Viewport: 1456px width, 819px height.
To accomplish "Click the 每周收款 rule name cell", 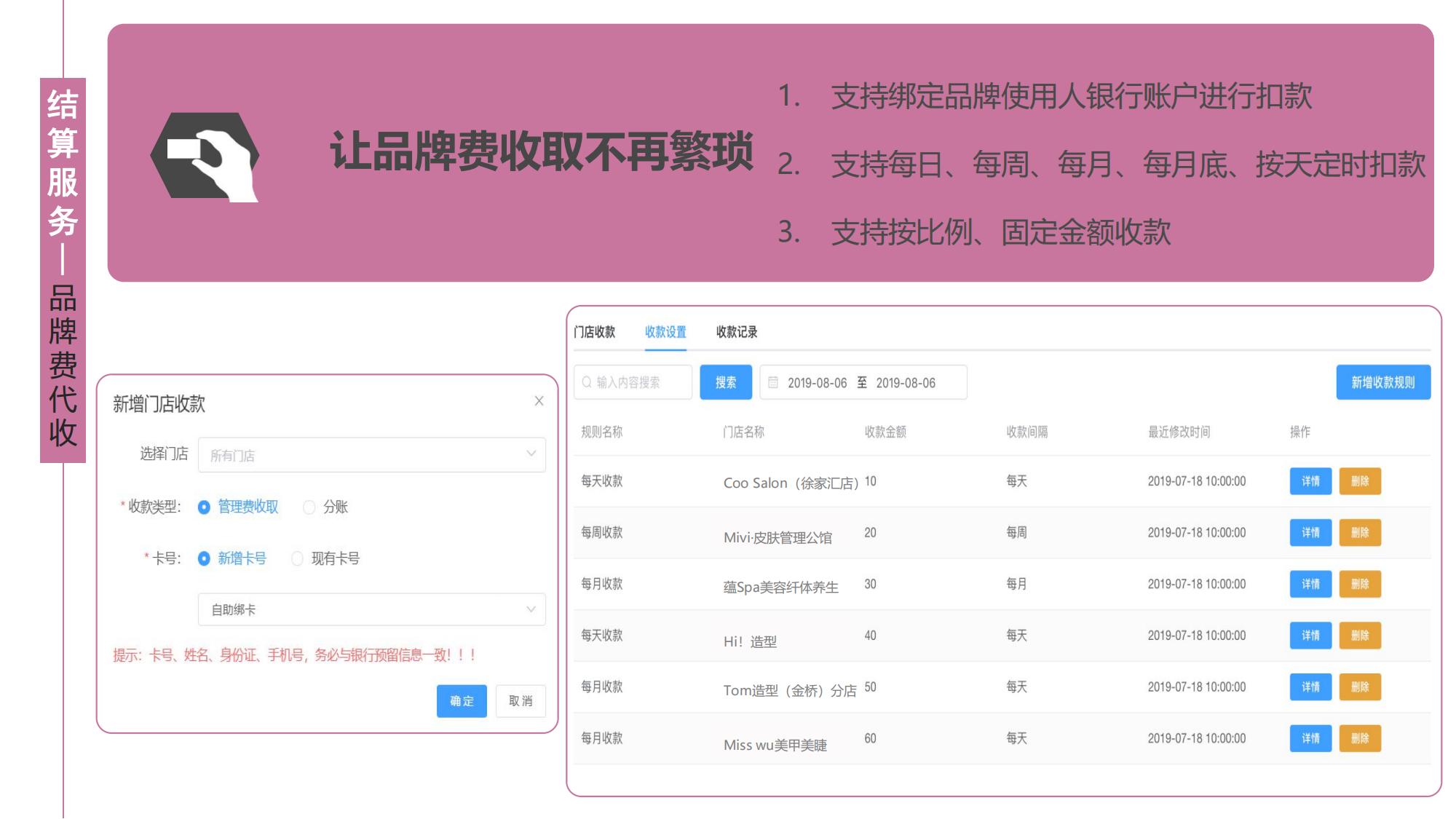I will coord(601,533).
